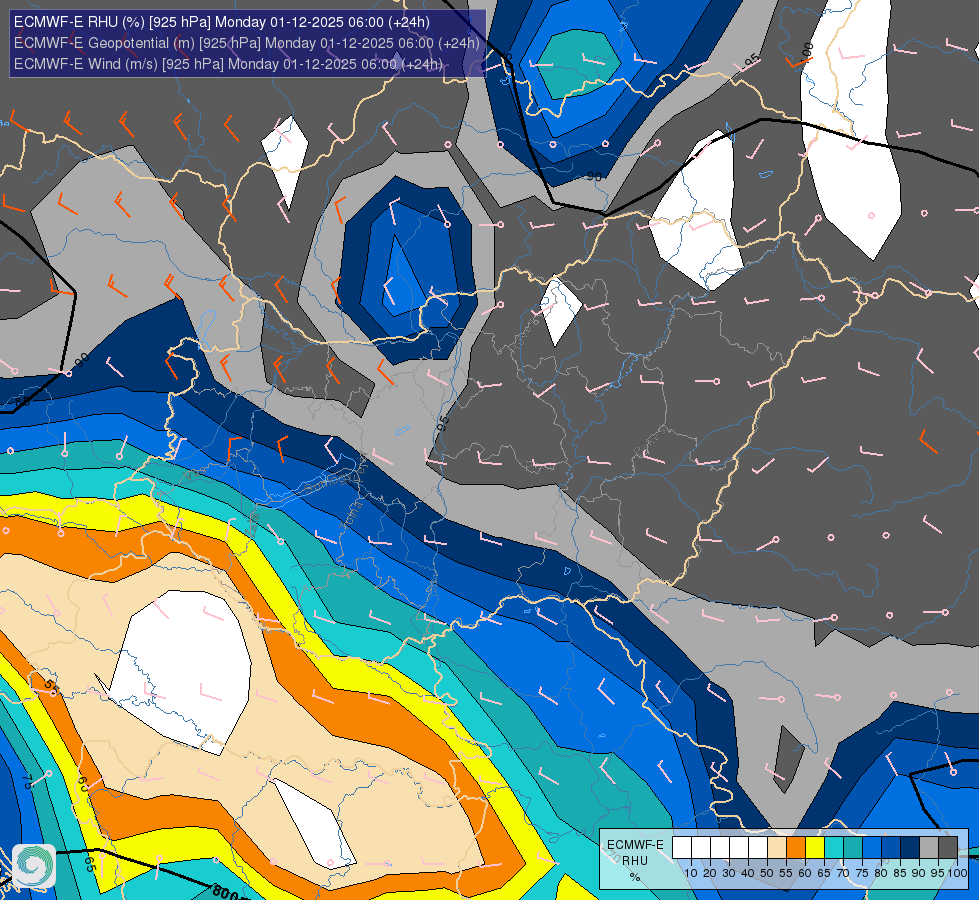
Task: Pick the orange 55-60% humidity swatch
Action: click(795, 848)
